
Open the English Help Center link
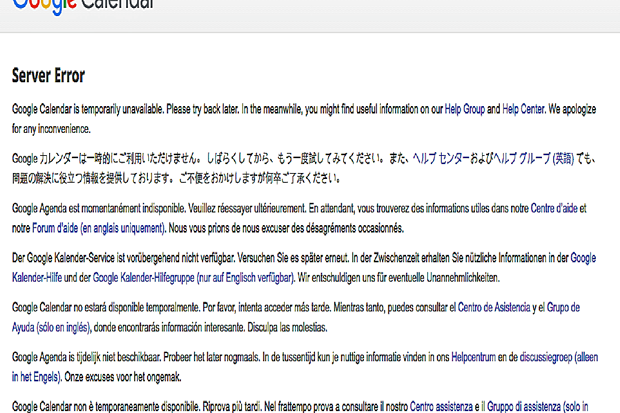523,109
